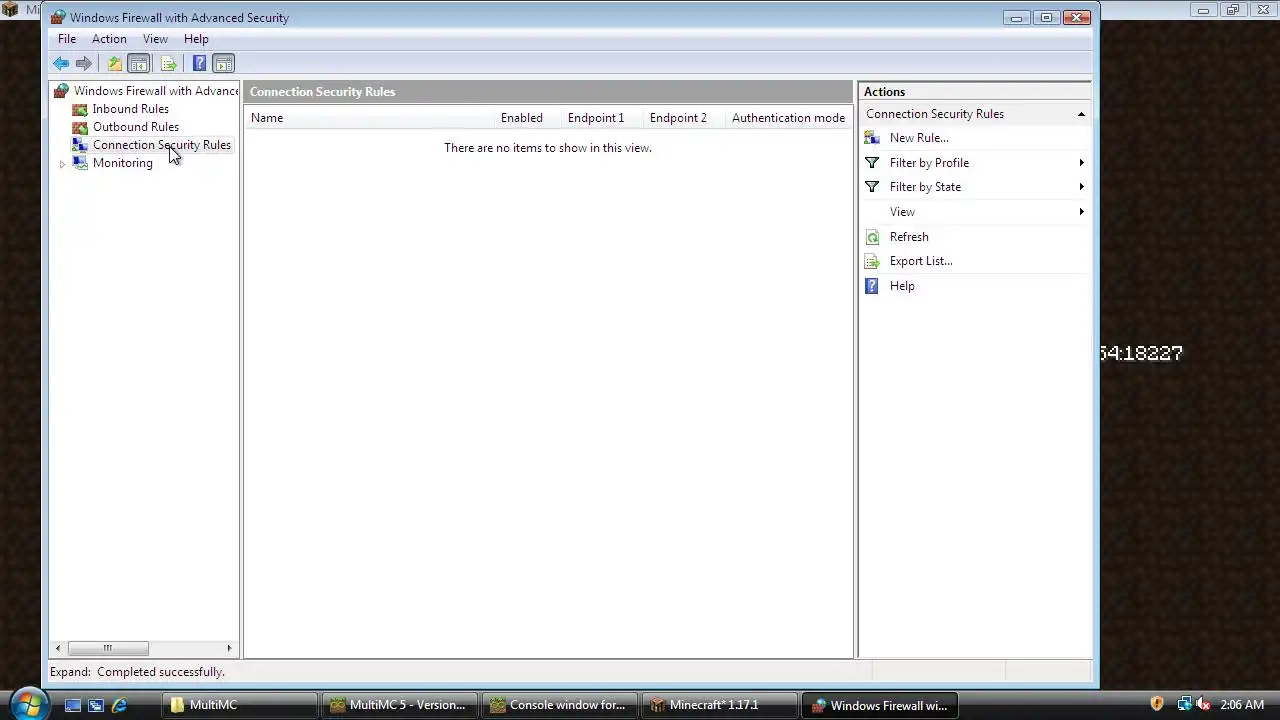Click the New Rule icon in Actions

872,138
